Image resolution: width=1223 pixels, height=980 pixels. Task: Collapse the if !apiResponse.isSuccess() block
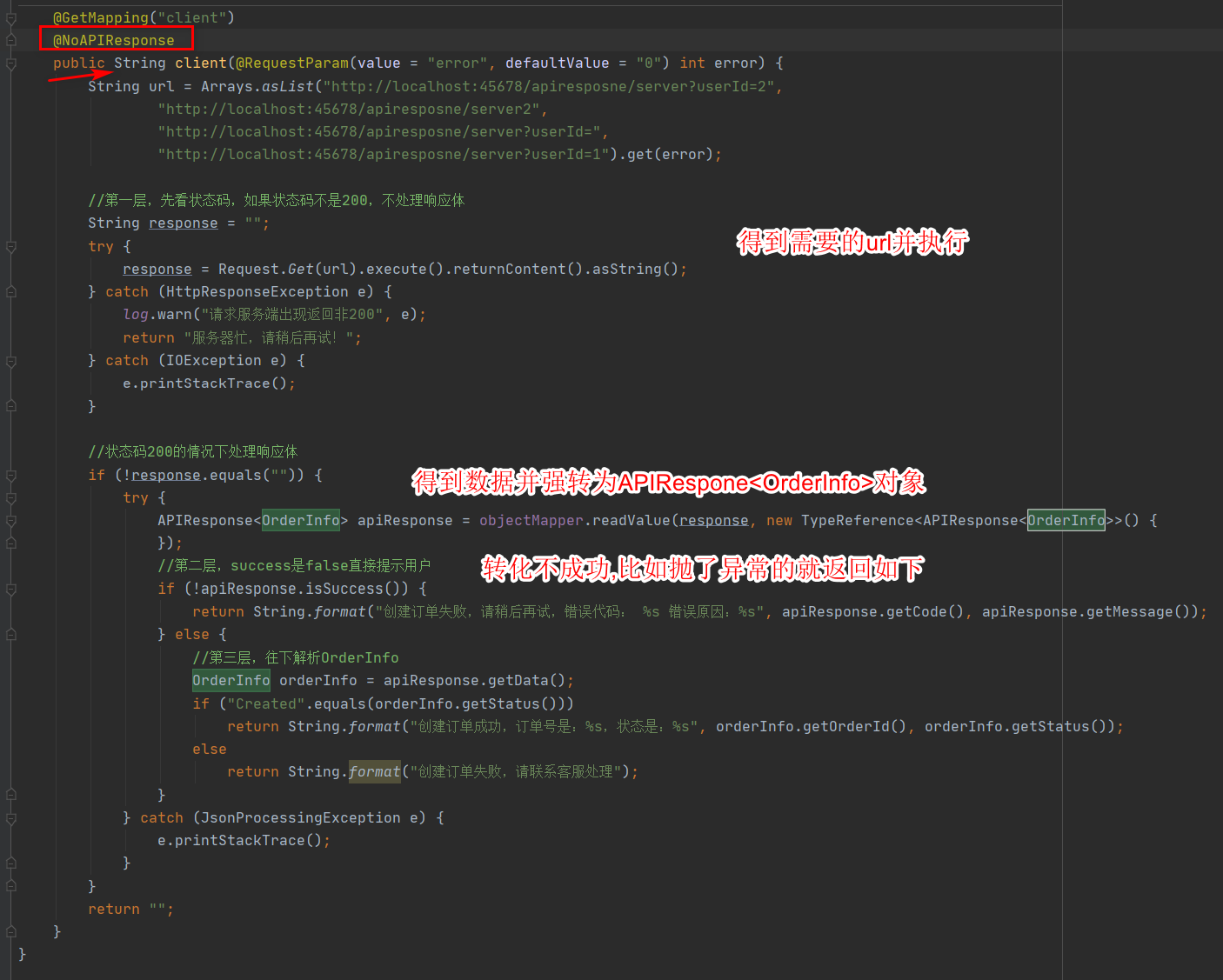pos(11,590)
